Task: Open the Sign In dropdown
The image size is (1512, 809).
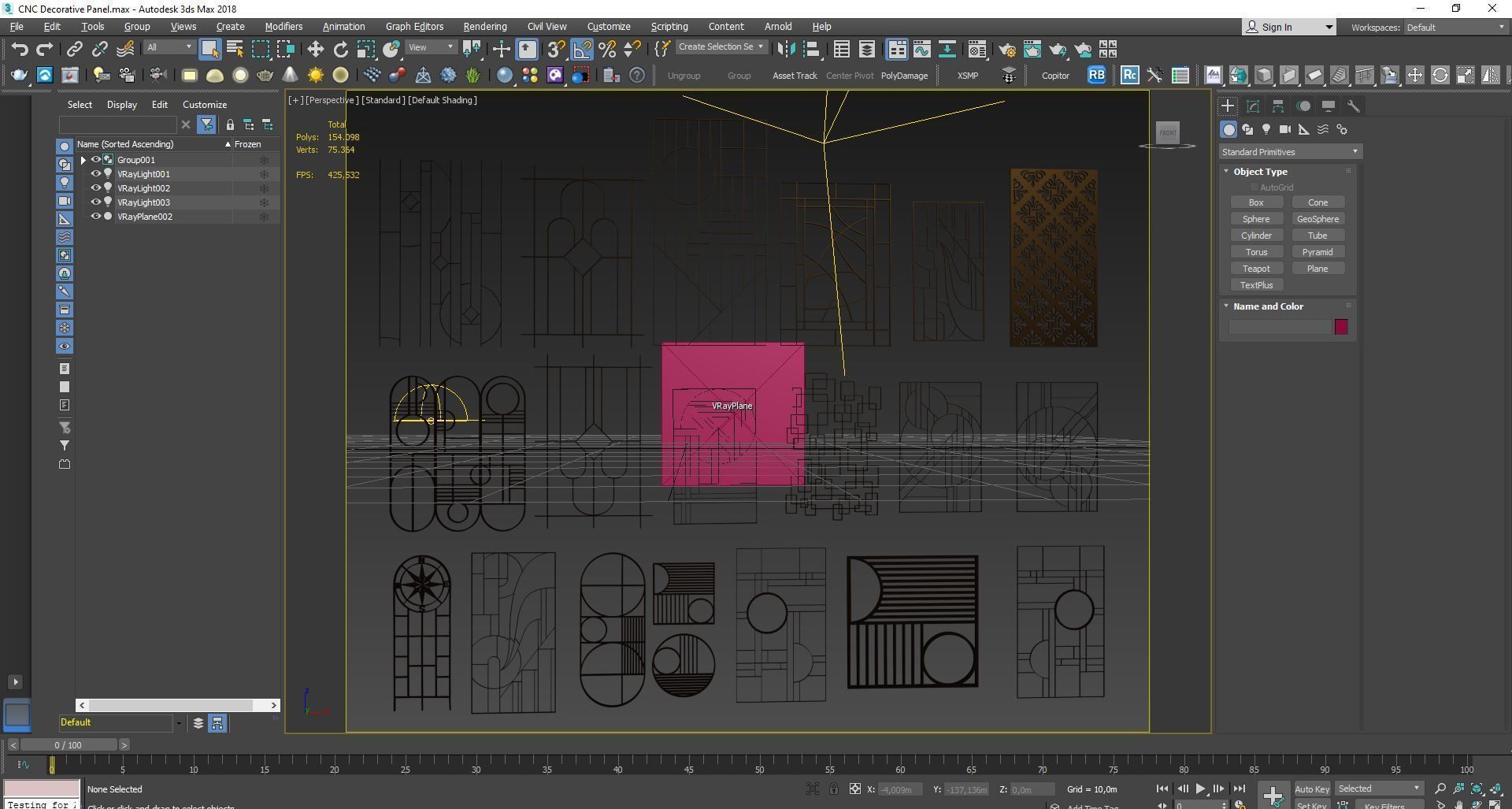Action: [1288, 27]
